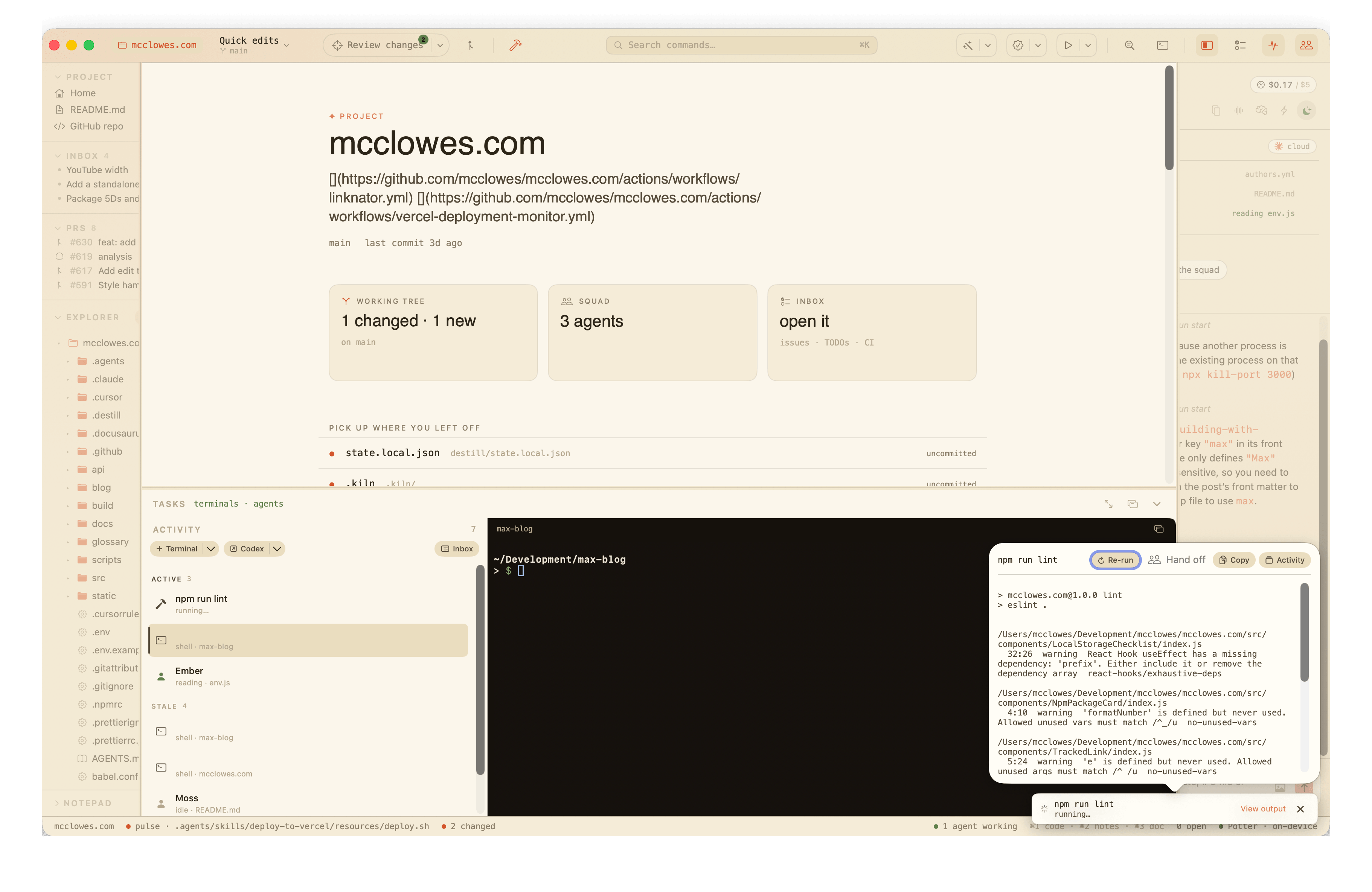Image resolution: width=1372 pixels, height=892 pixels.
Task: Click the lint output popup scrollbar
Action: tap(1304, 632)
